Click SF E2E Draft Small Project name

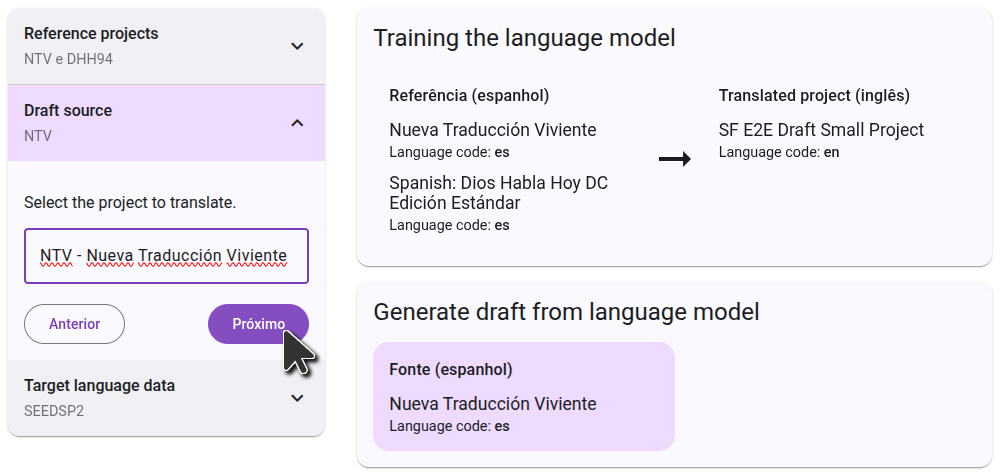point(821,130)
